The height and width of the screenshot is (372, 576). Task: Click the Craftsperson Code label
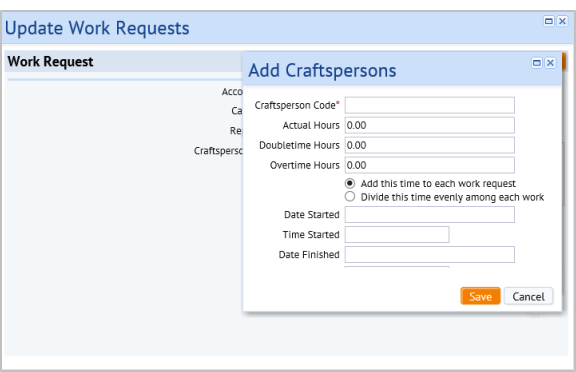(x=297, y=105)
